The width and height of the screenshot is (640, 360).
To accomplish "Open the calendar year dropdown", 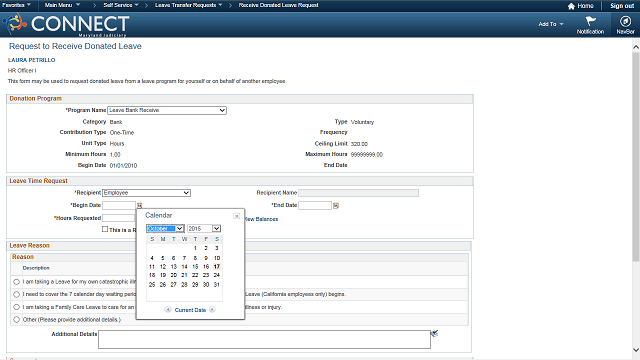I will [x=204, y=229].
